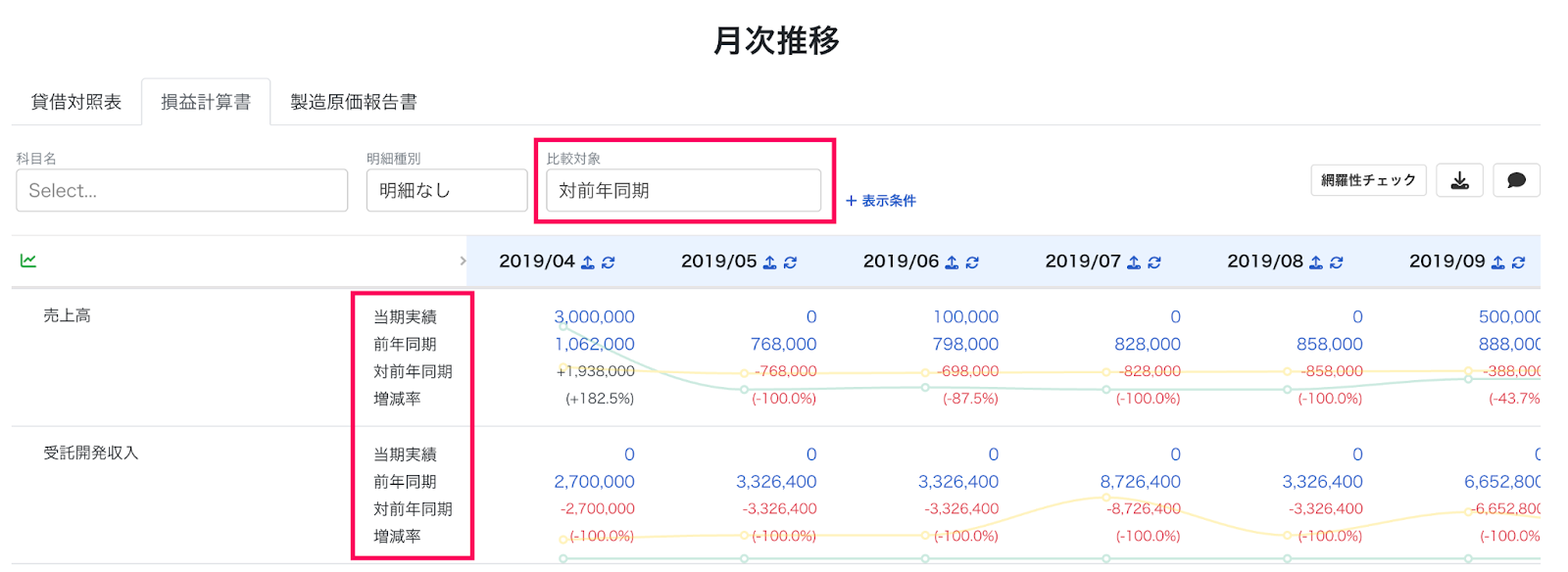Toggle the green line chart icon
Image resolution: width=1568 pixels, height=572 pixels.
click(28, 261)
